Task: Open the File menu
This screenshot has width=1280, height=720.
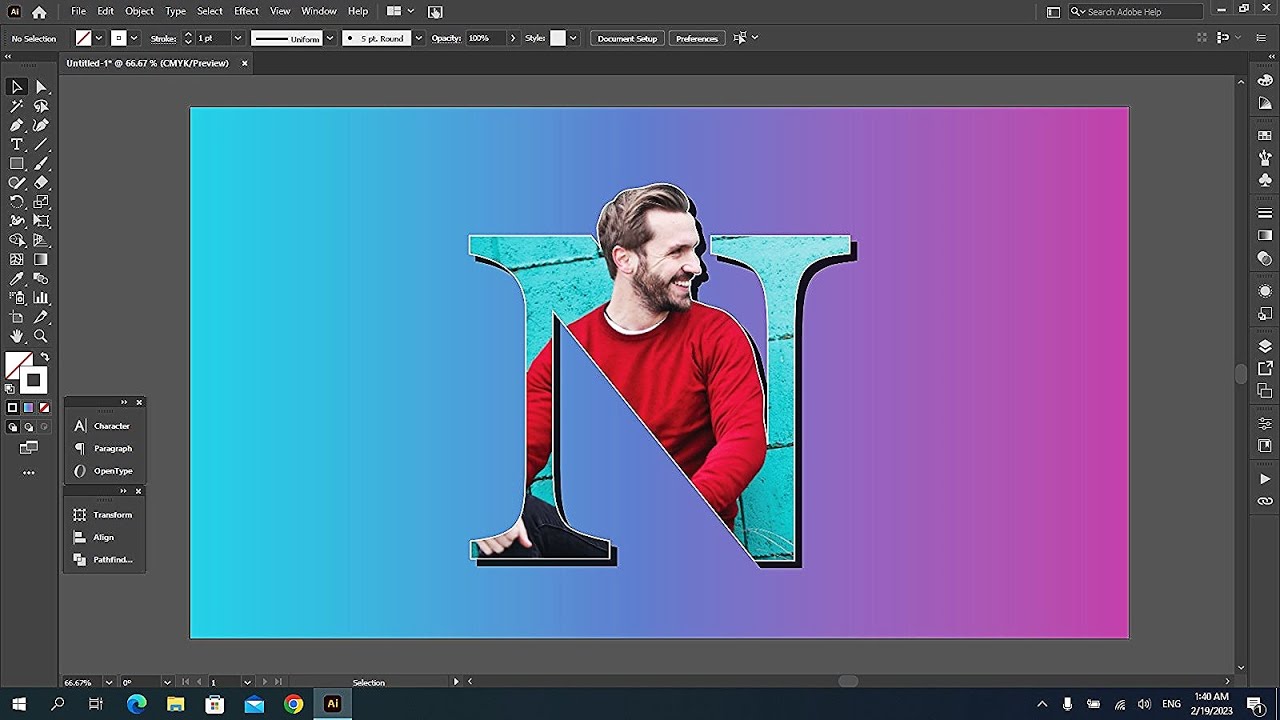Action: (x=78, y=11)
